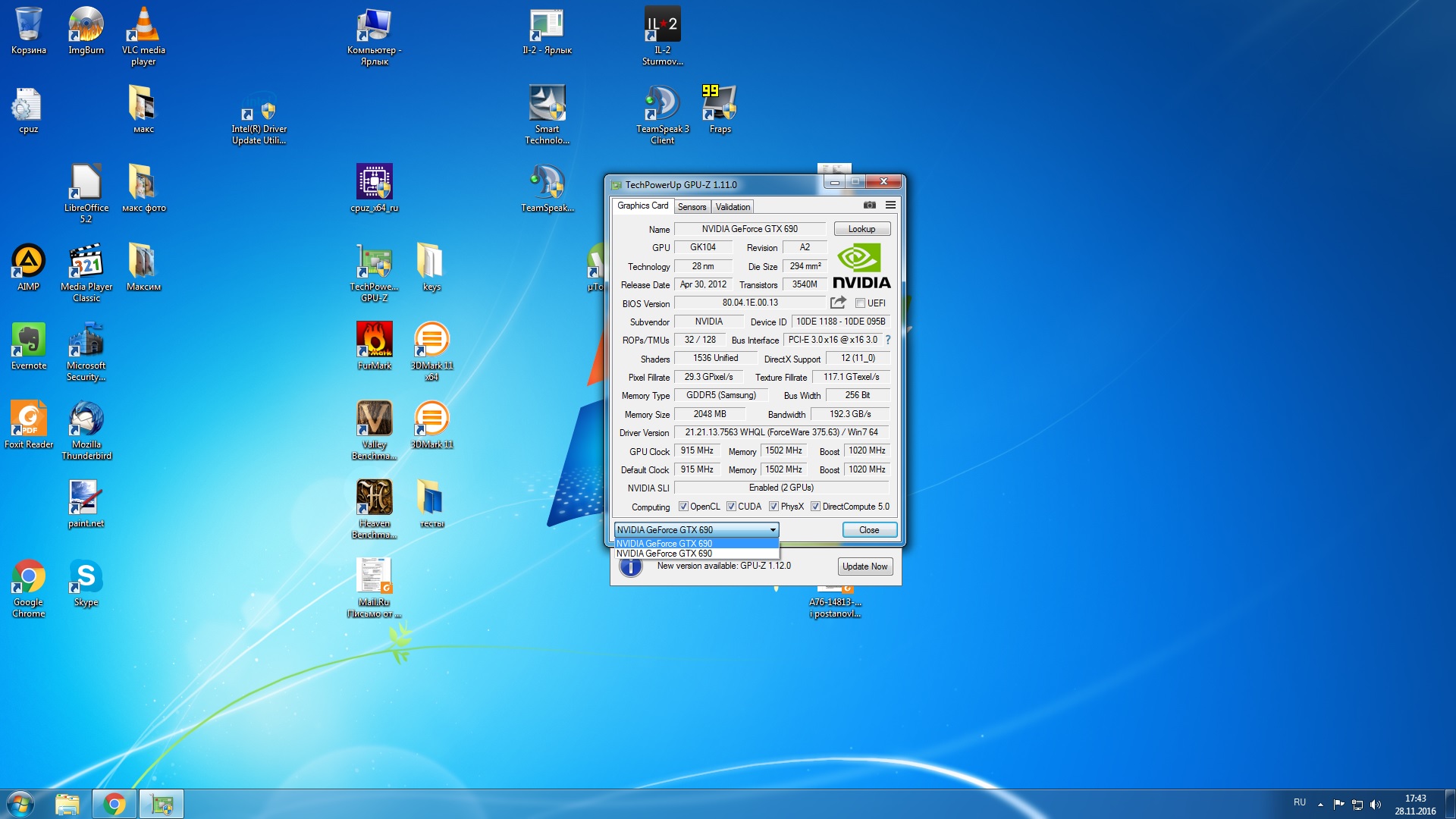
Task: Click the Driver Version field
Action: coord(781,432)
